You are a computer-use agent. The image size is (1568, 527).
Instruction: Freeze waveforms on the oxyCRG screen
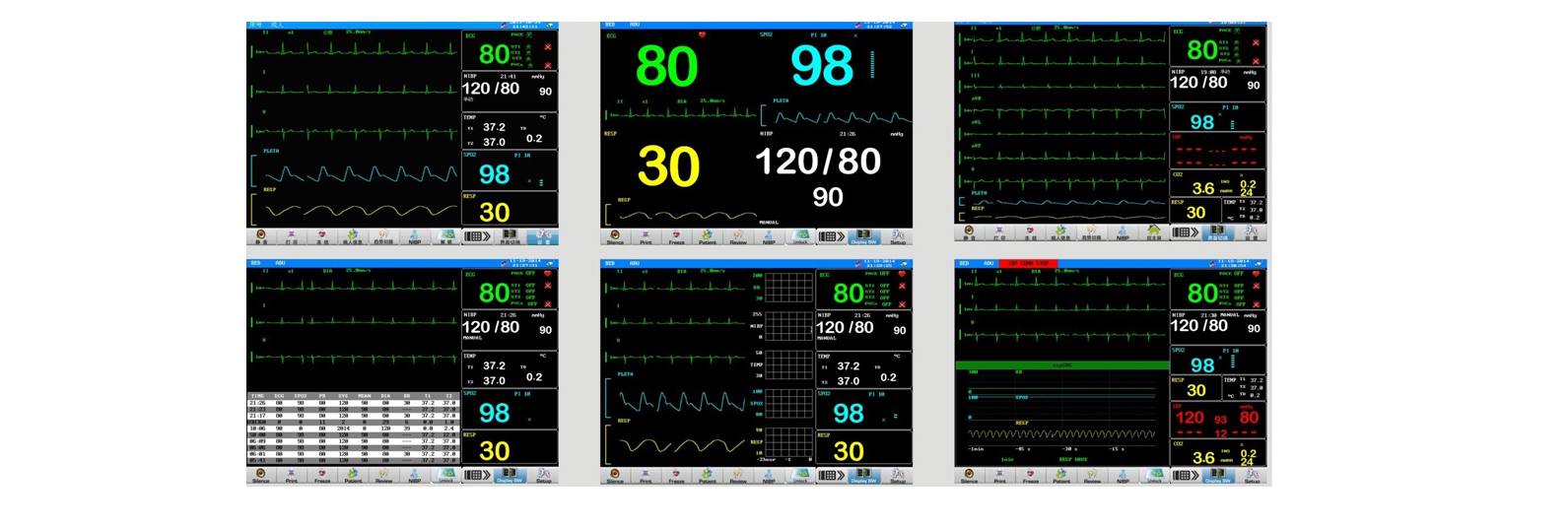[x=1030, y=476]
